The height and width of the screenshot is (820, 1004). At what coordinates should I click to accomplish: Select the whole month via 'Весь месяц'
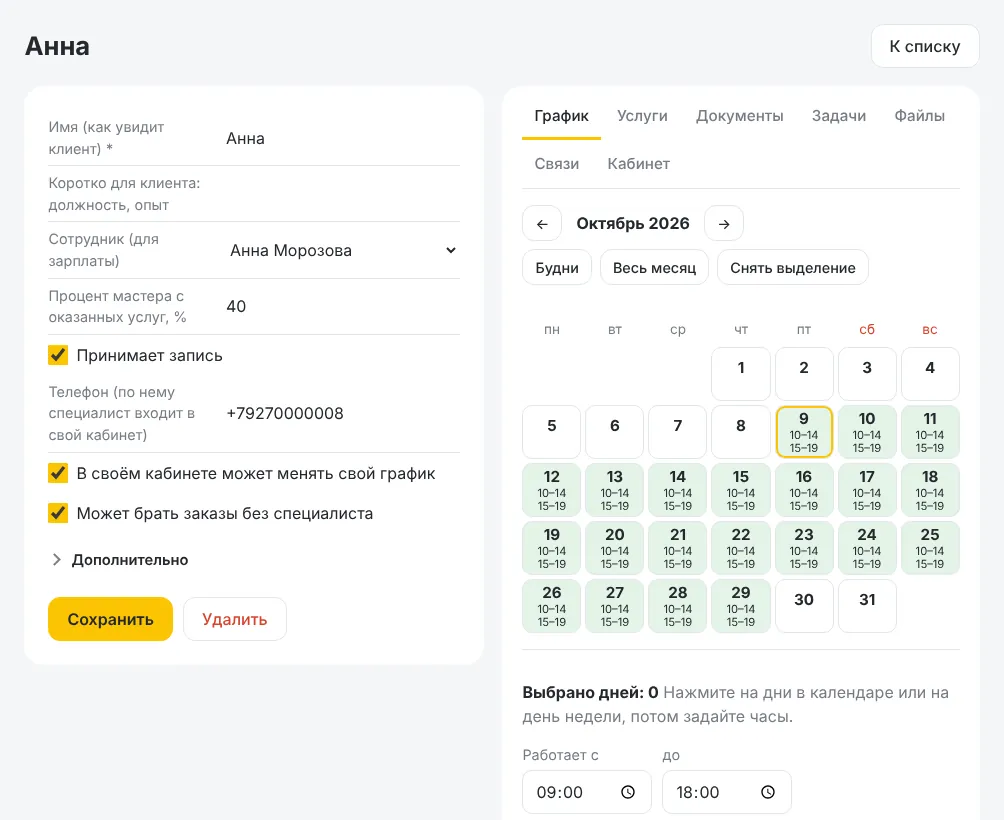click(x=654, y=268)
